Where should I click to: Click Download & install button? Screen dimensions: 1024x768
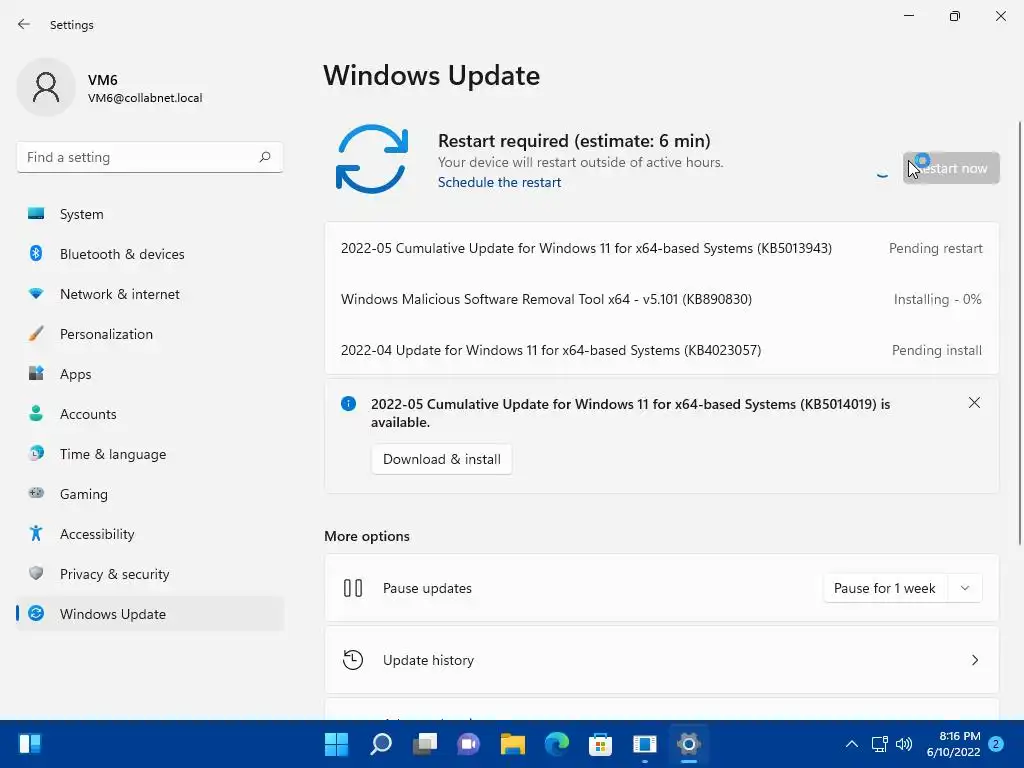click(441, 459)
